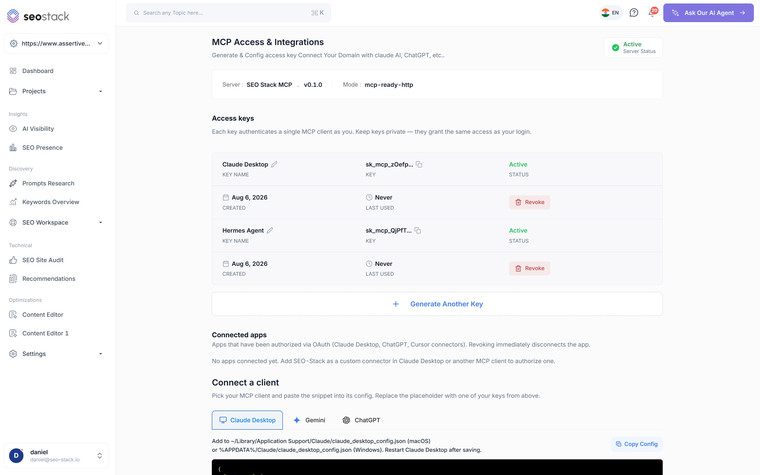760x475 pixels.
Task: Expand the Projects menu arrow
Action: (x=101, y=91)
